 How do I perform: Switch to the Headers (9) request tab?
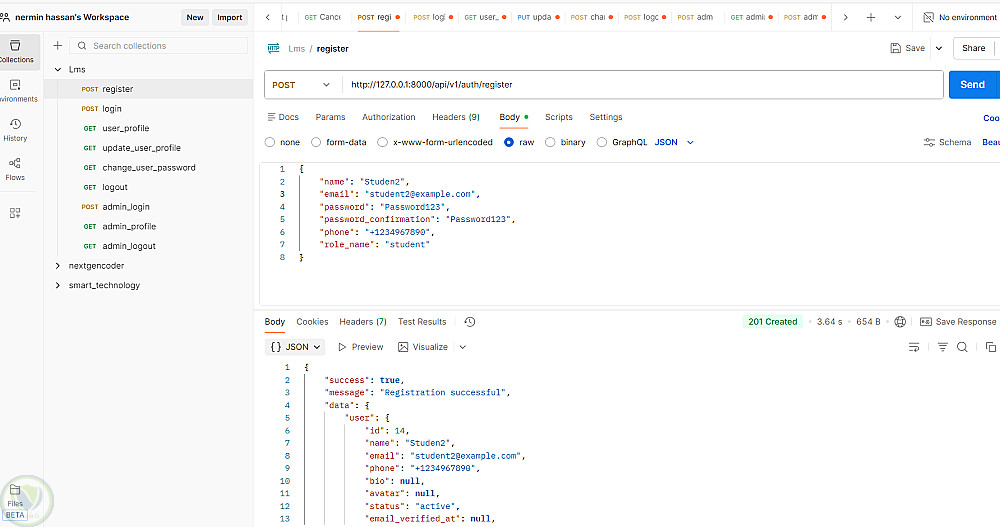pyautogui.click(x=455, y=117)
